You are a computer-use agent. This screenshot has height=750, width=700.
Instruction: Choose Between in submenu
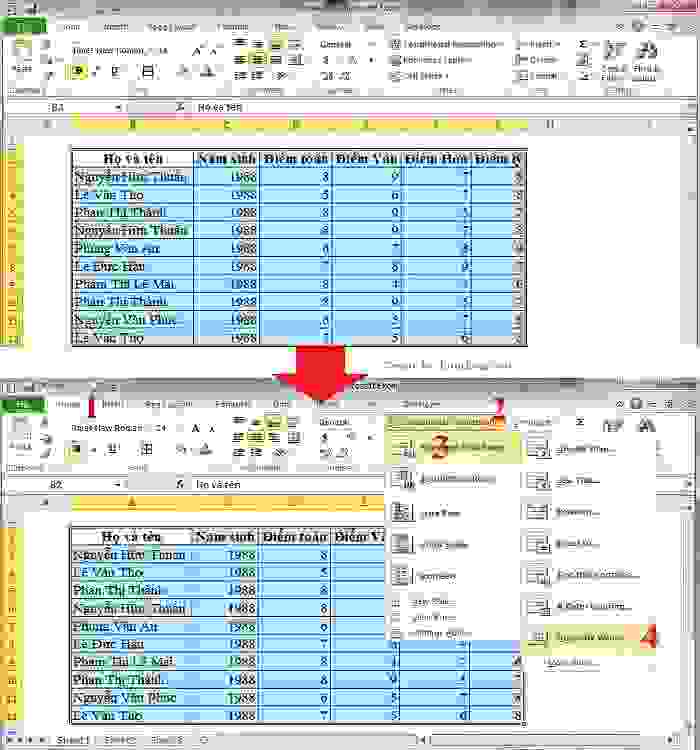point(588,512)
